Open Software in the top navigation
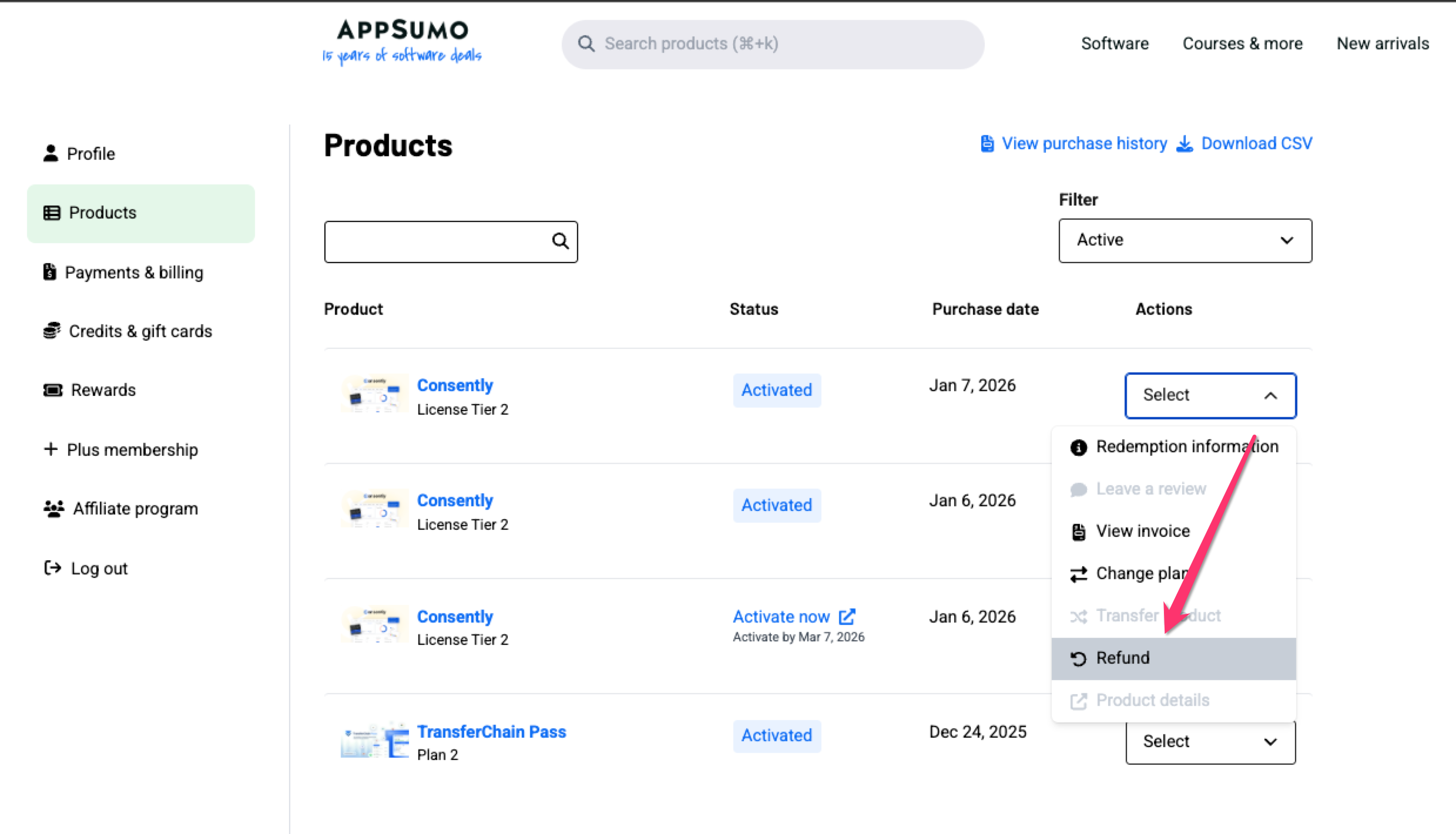The image size is (1456, 834). pos(1114,43)
